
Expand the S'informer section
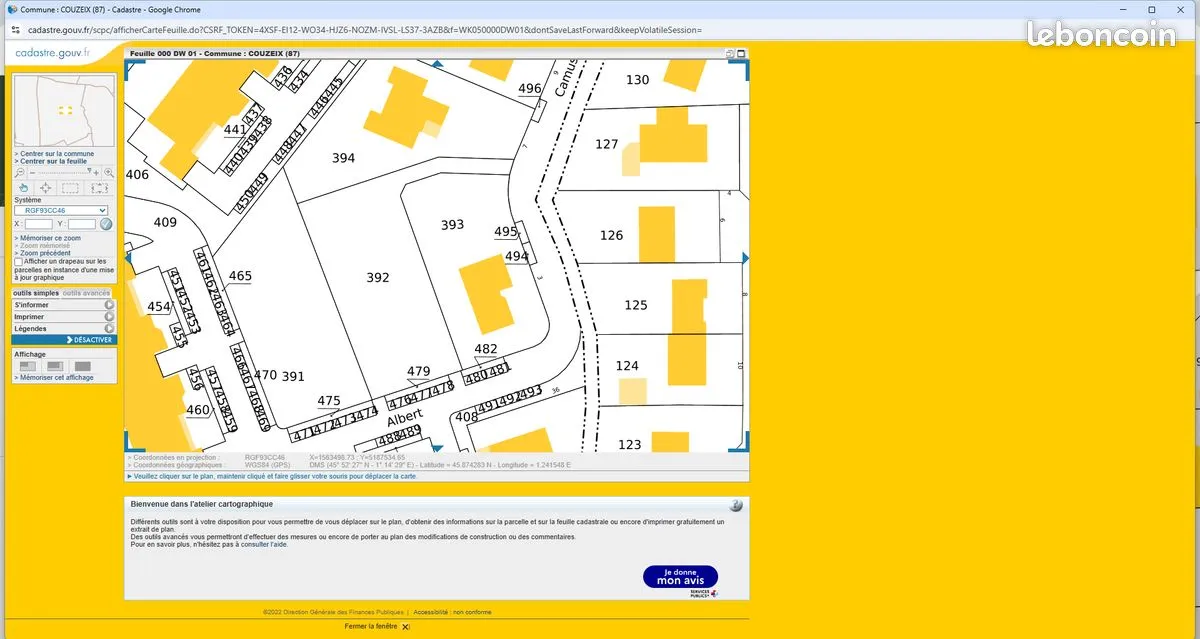(x=64, y=305)
